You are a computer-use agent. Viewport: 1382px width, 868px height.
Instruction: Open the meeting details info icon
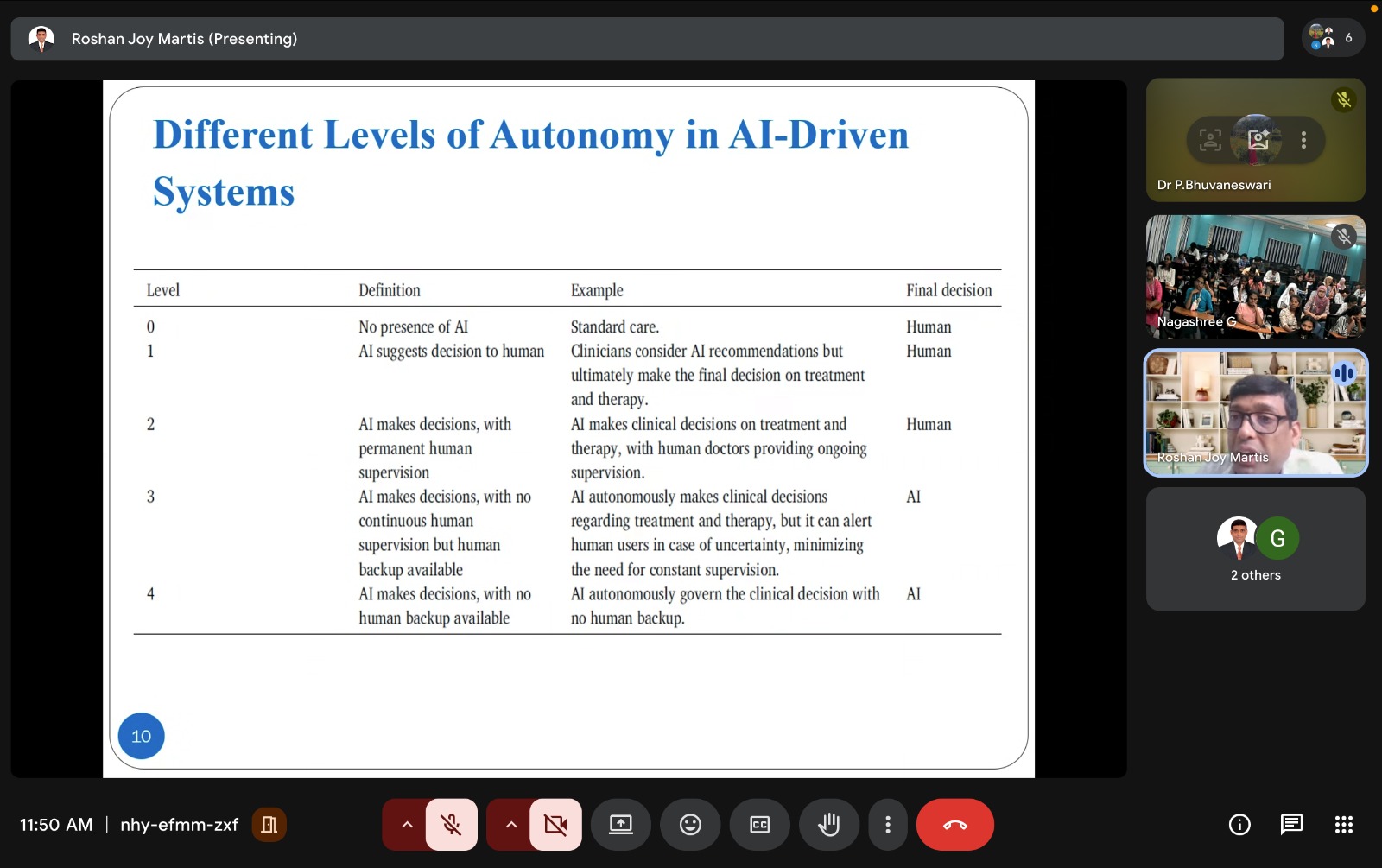pos(1239,825)
